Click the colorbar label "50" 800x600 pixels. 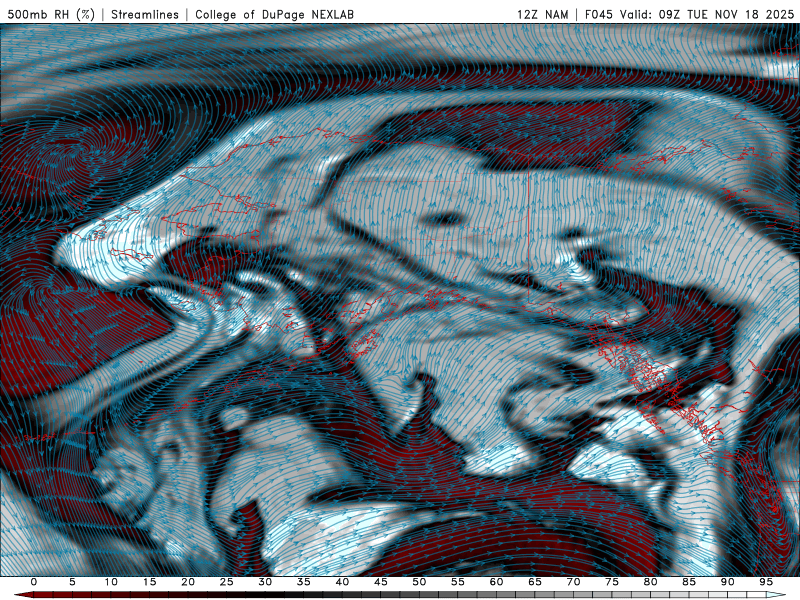coord(419,582)
